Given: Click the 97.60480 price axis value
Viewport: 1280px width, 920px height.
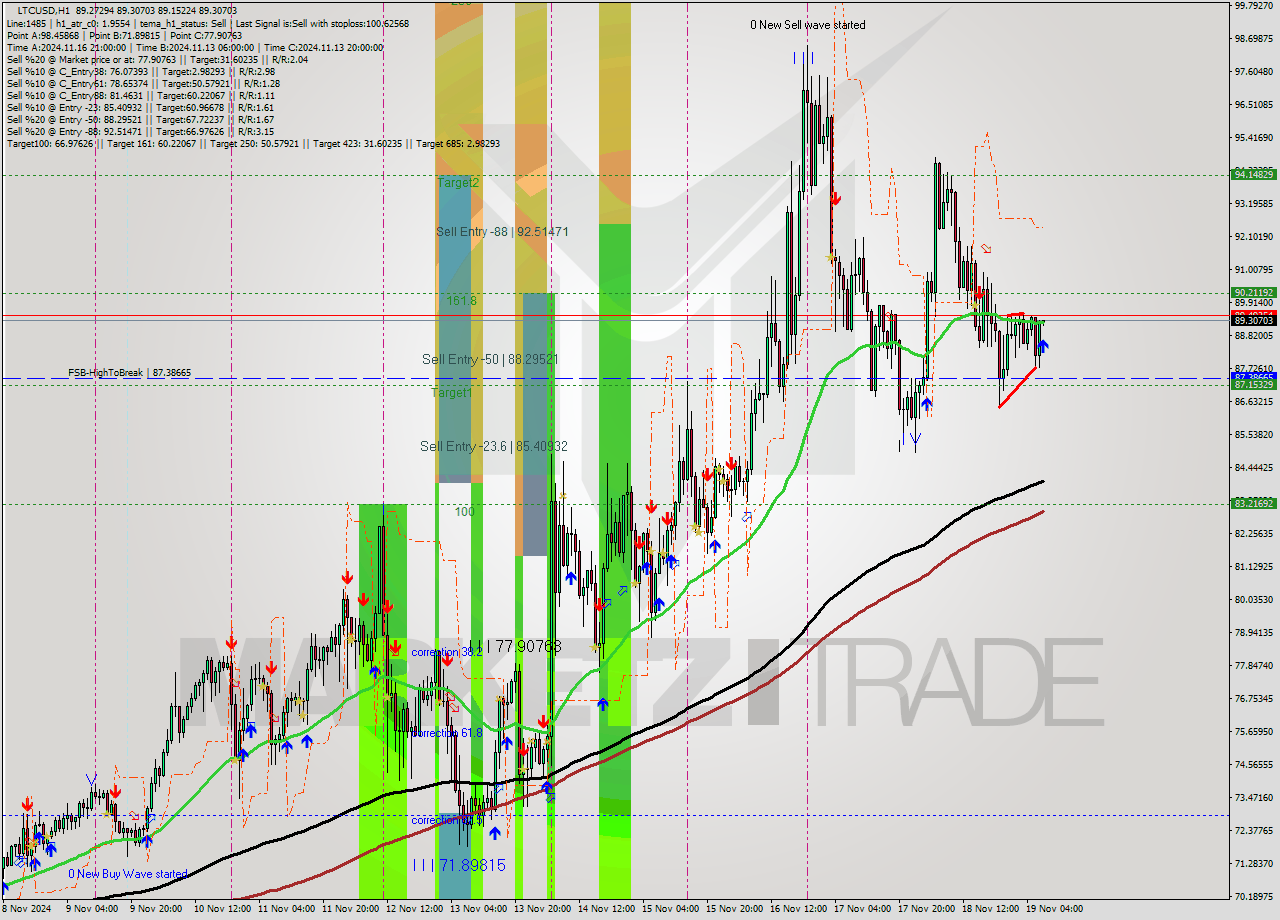Looking at the screenshot, I should point(1253,72).
